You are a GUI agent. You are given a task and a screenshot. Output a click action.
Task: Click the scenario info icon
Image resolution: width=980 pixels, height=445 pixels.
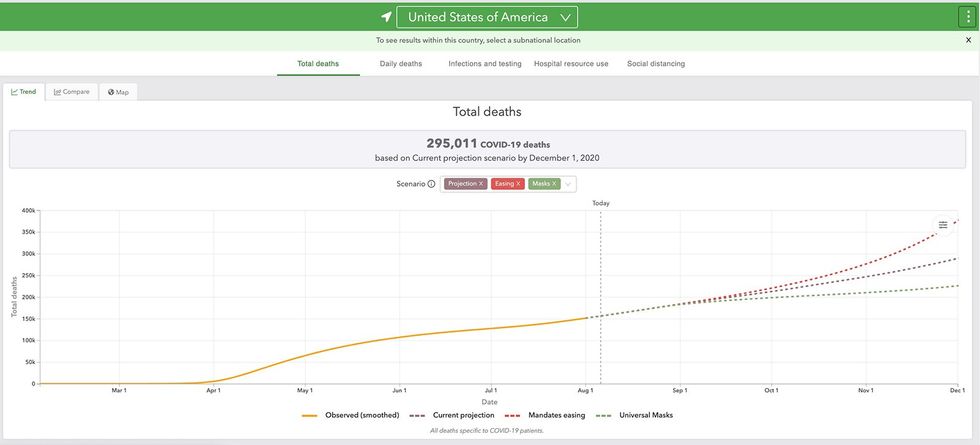tap(431, 184)
